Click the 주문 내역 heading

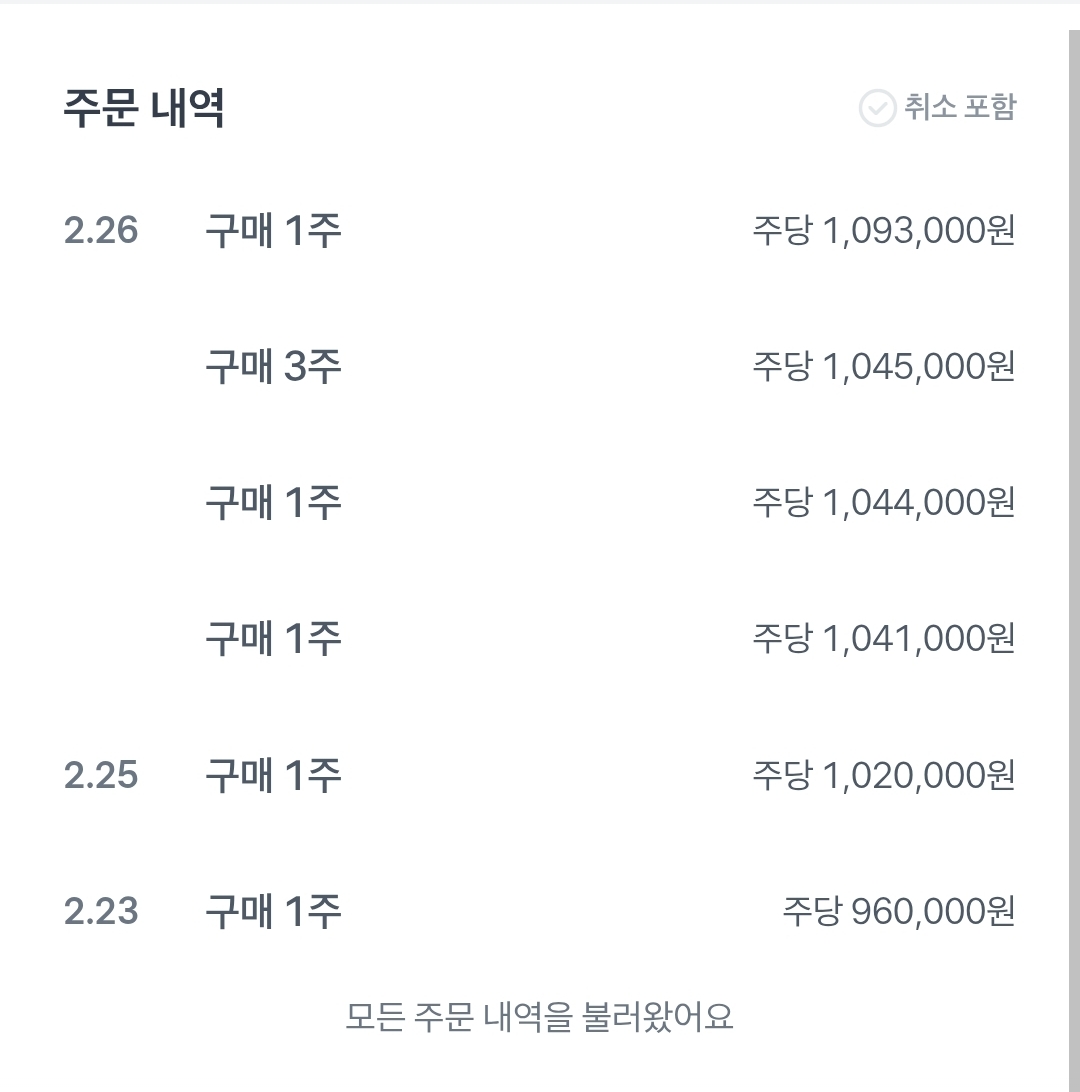(x=143, y=108)
